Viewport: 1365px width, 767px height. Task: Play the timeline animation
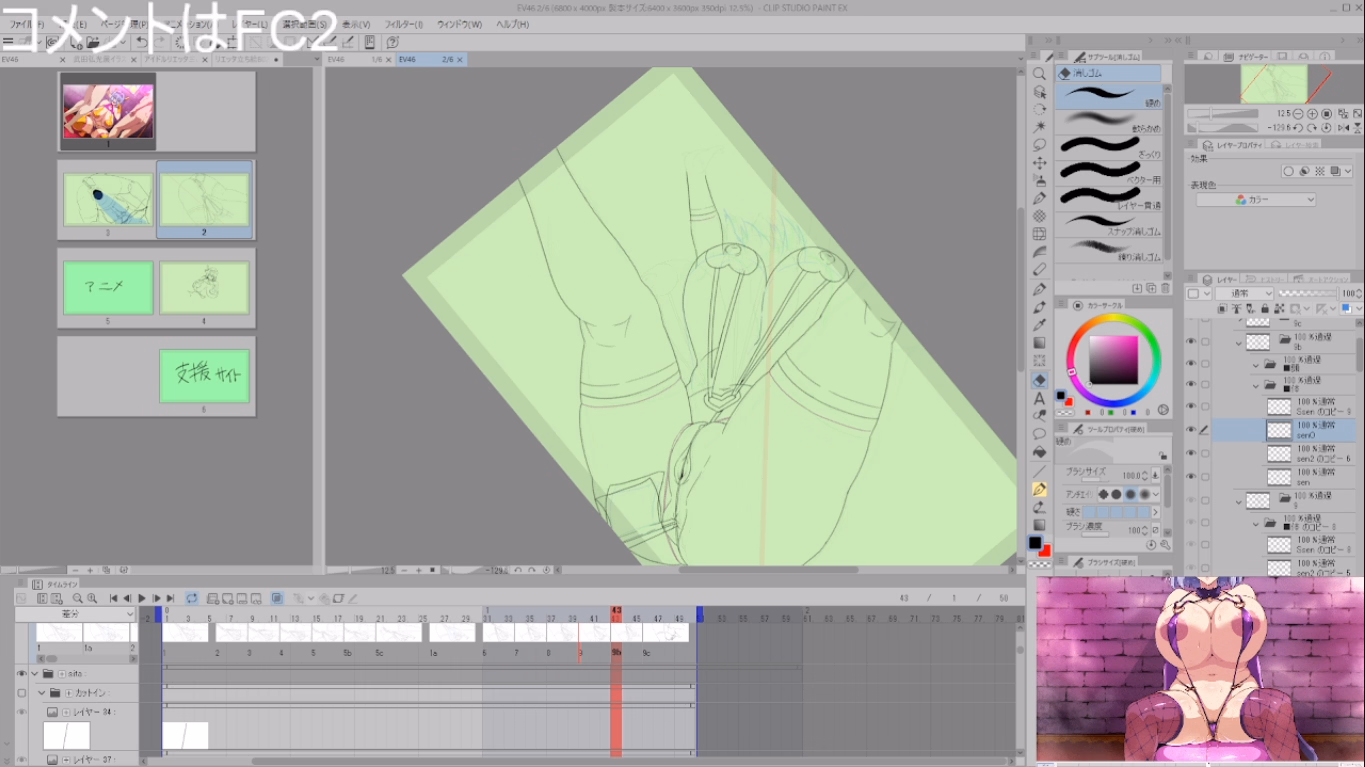(x=142, y=598)
